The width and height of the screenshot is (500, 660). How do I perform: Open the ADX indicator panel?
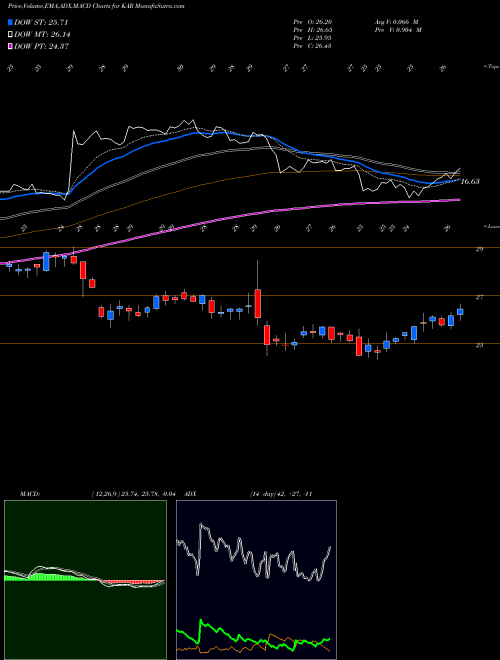click(256, 580)
